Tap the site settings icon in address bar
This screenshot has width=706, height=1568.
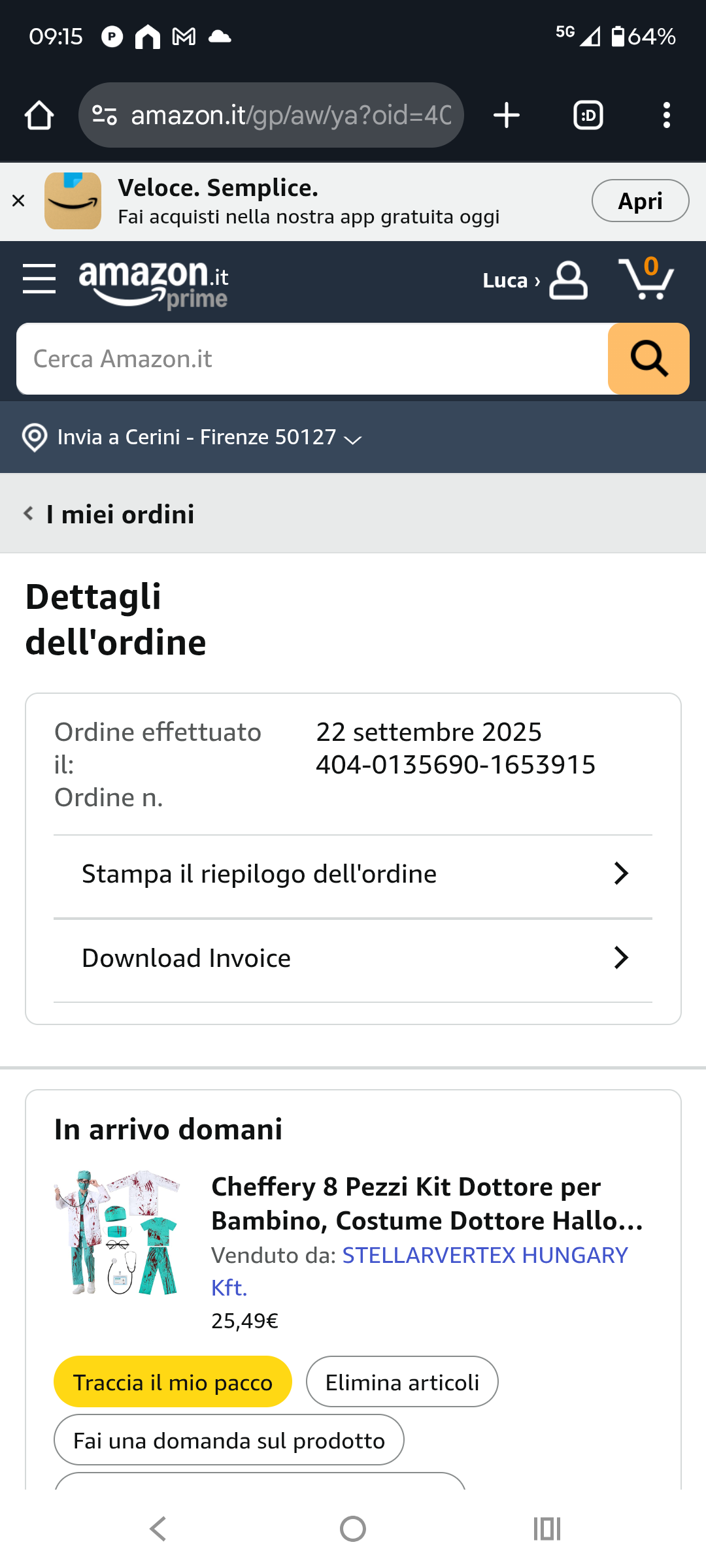click(x=105, y=116)
